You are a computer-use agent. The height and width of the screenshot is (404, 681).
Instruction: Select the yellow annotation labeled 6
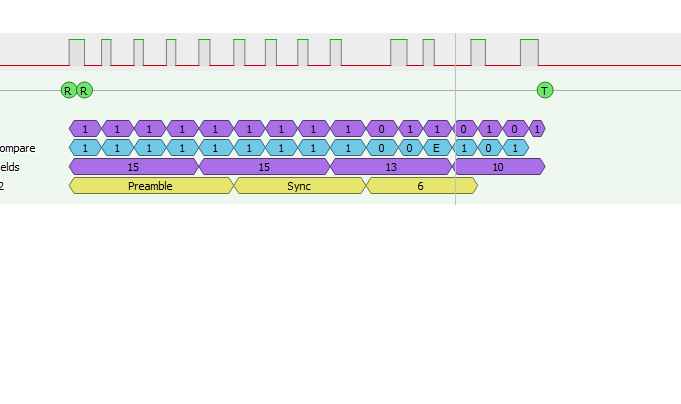[421, 186]
